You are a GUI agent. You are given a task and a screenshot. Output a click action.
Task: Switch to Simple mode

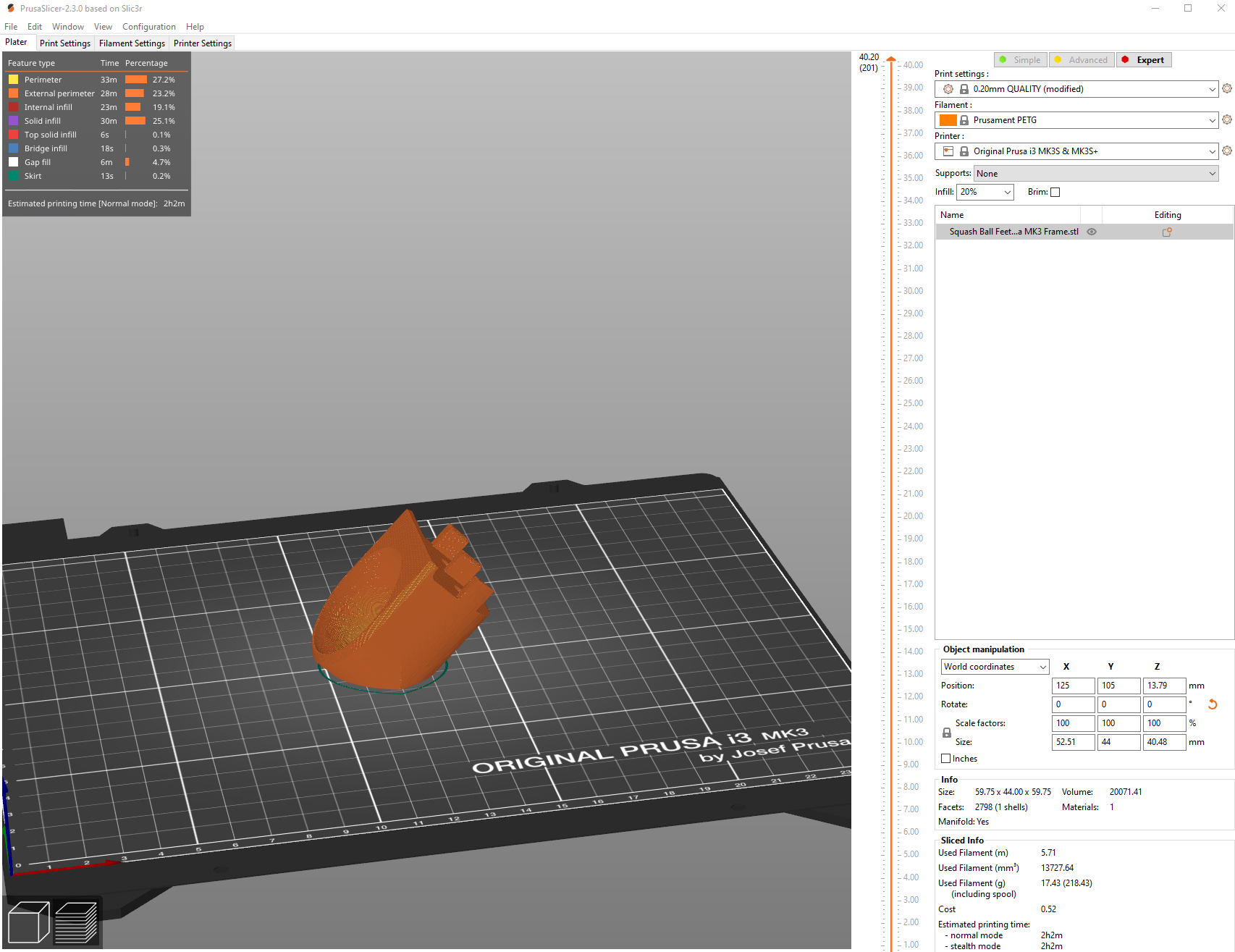[x=1020, y=59]
